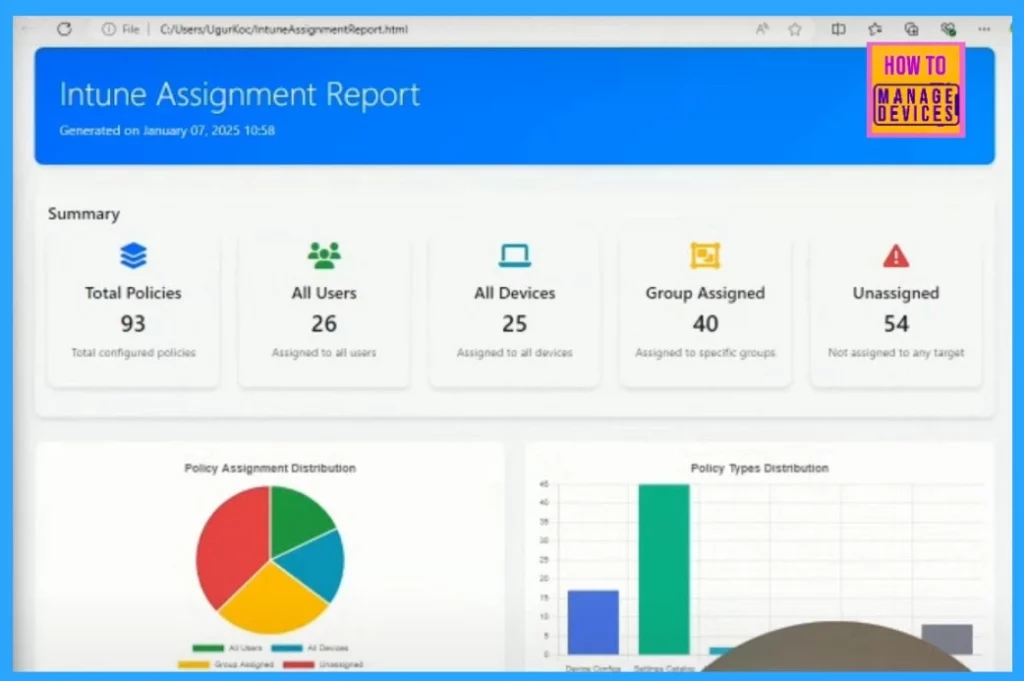
Task: Open split screen icon in browser toolbar
Action: click(839, 29)
